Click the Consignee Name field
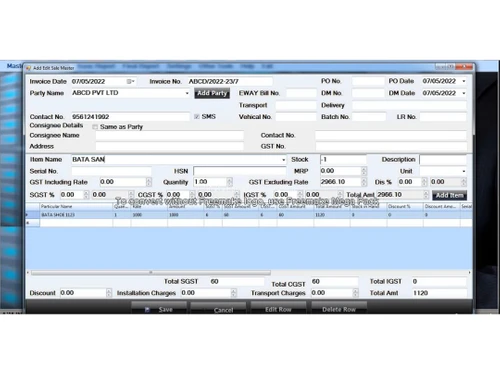Screen dimensions: 500x375 170,135
